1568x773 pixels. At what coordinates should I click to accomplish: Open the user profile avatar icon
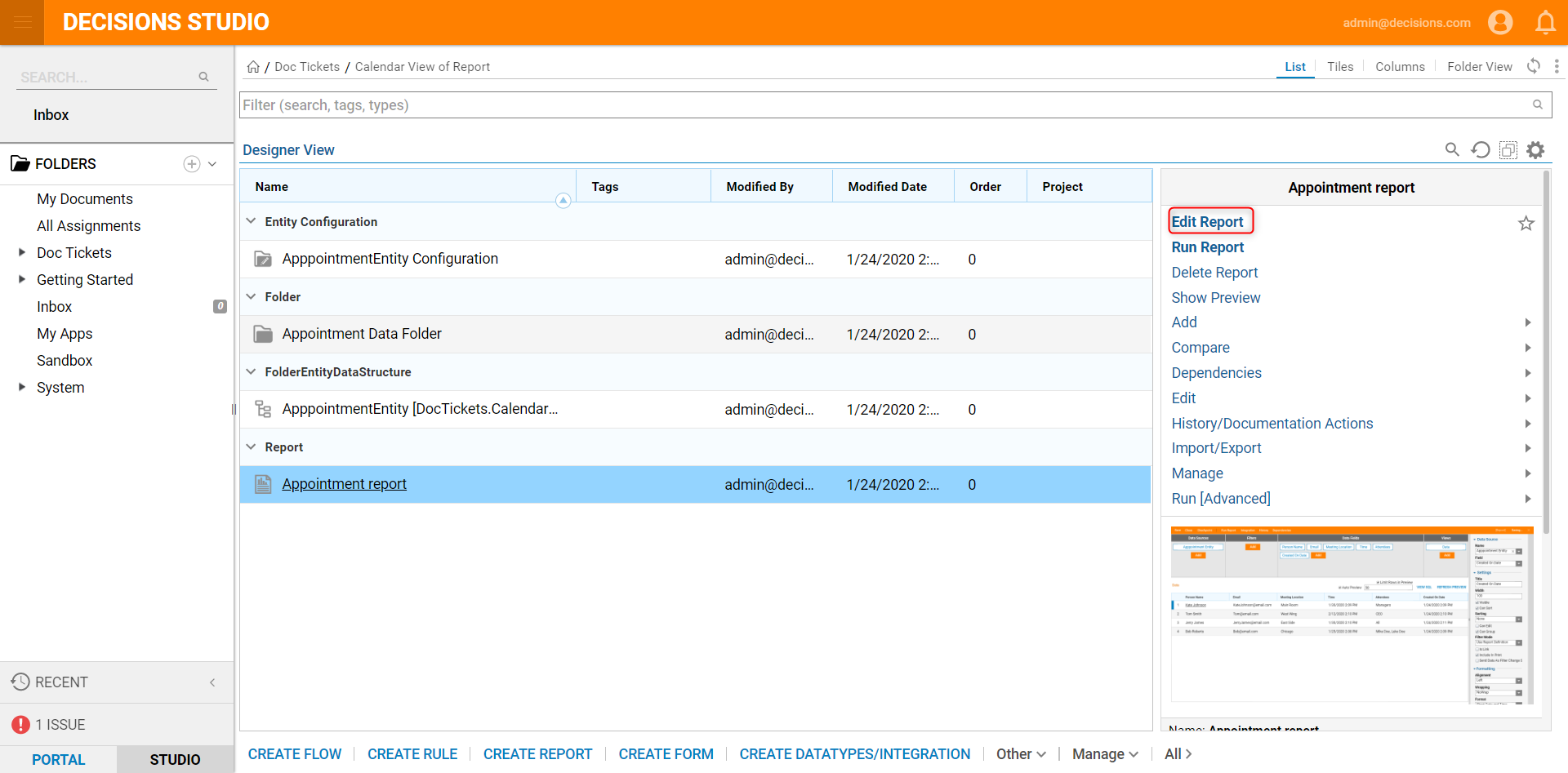[x=1500, y=22]
